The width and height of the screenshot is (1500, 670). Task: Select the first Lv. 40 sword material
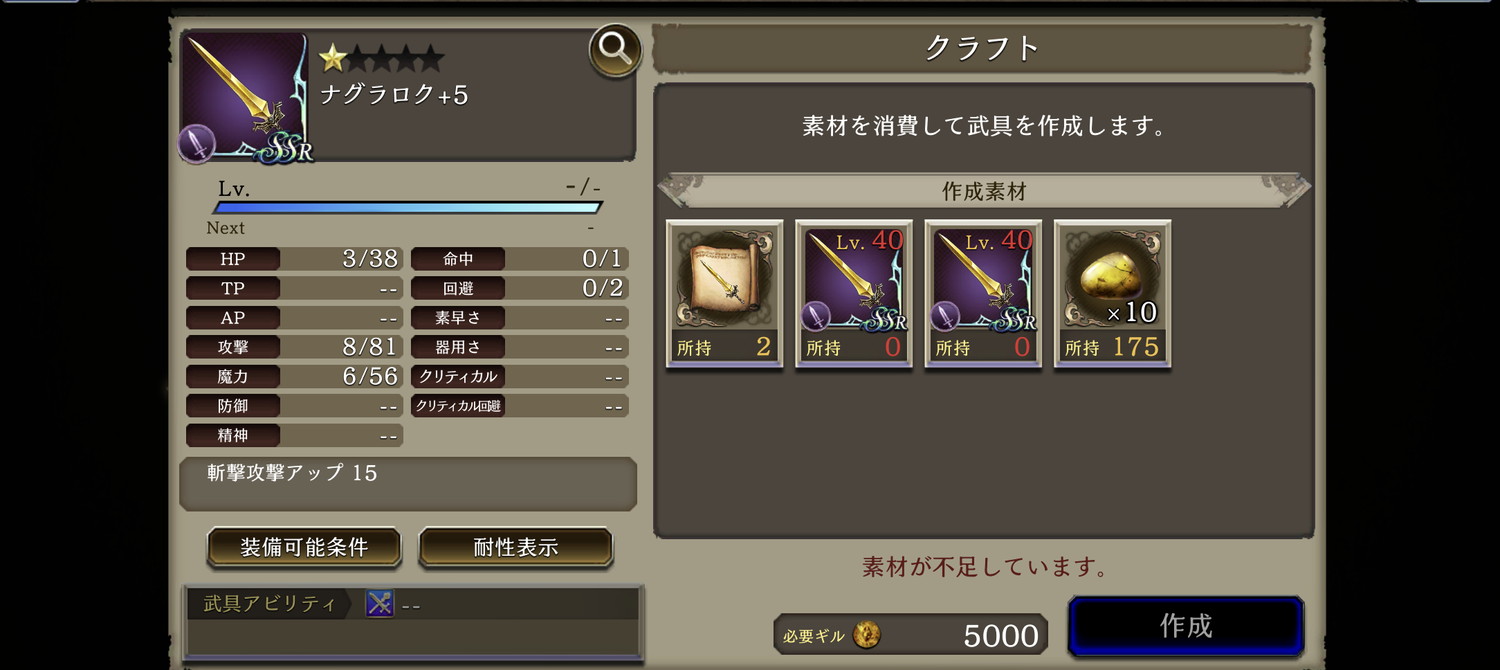tap(854, 294)
